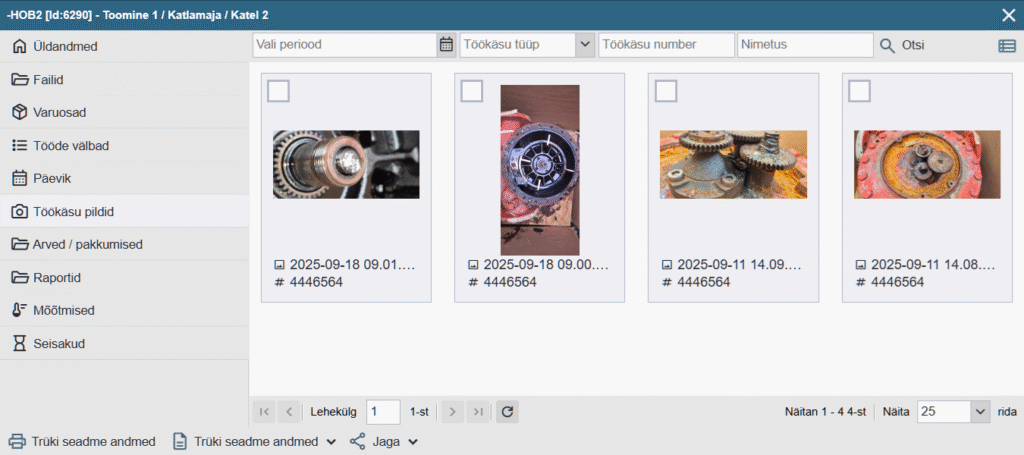Open the Töökäsu tüüp dropdown
Viewport: 1024px width, 455px height.
coord(585,45)
